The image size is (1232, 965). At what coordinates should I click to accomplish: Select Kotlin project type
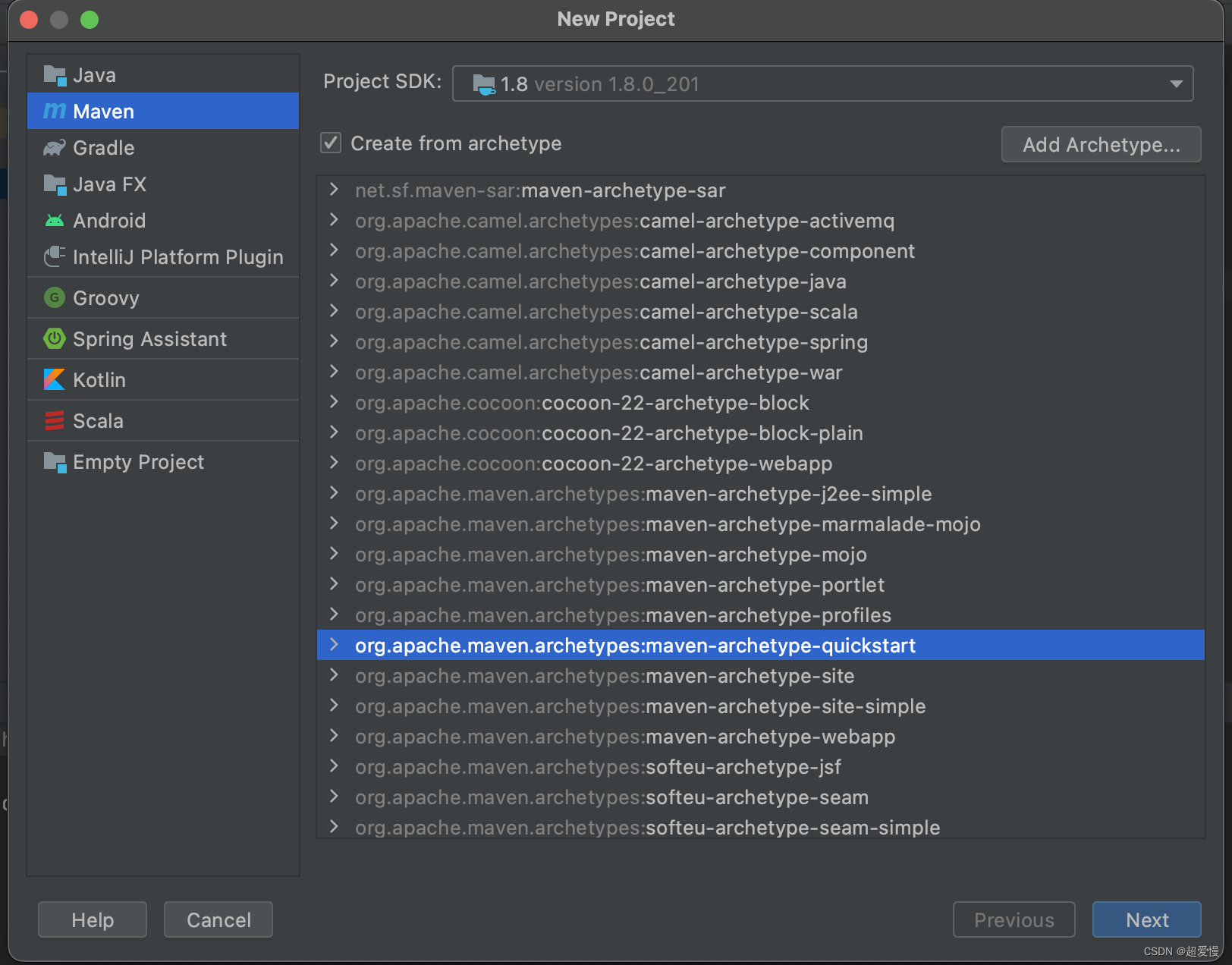click(163, 380)
